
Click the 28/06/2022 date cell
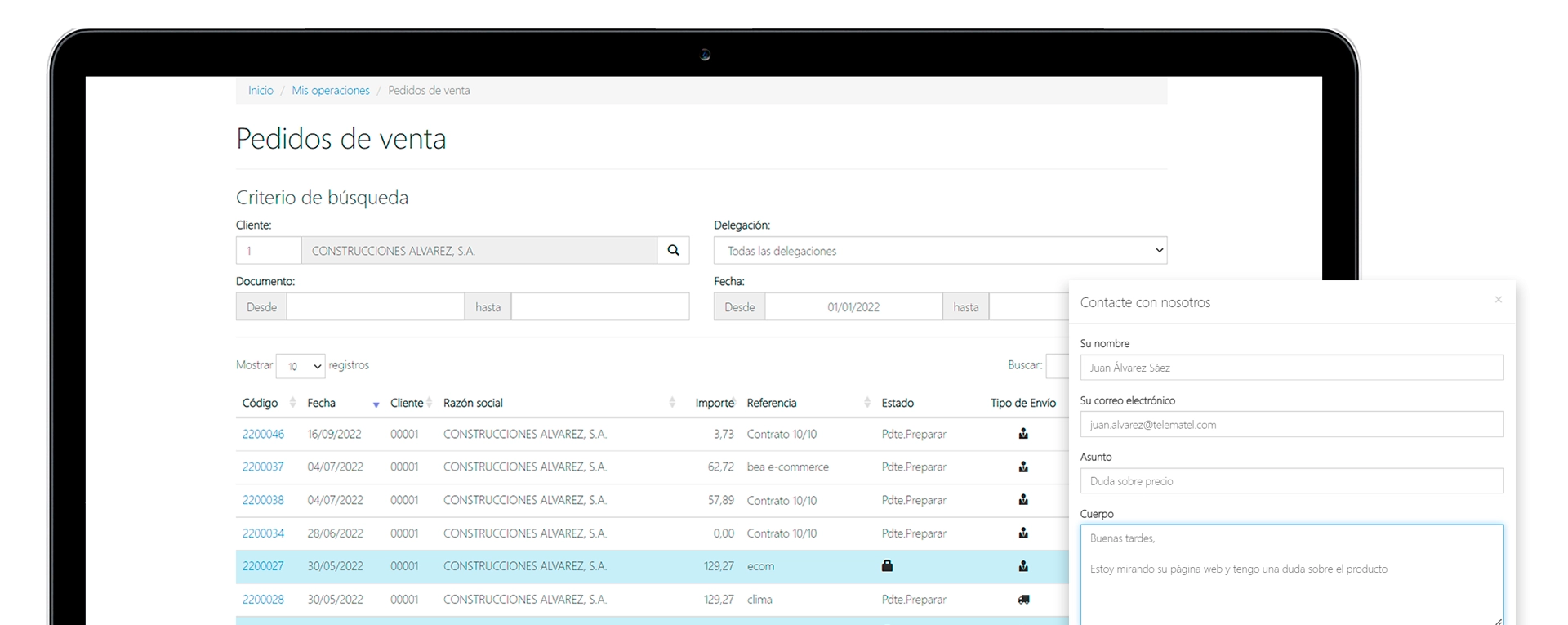click(x=335, y=533)
